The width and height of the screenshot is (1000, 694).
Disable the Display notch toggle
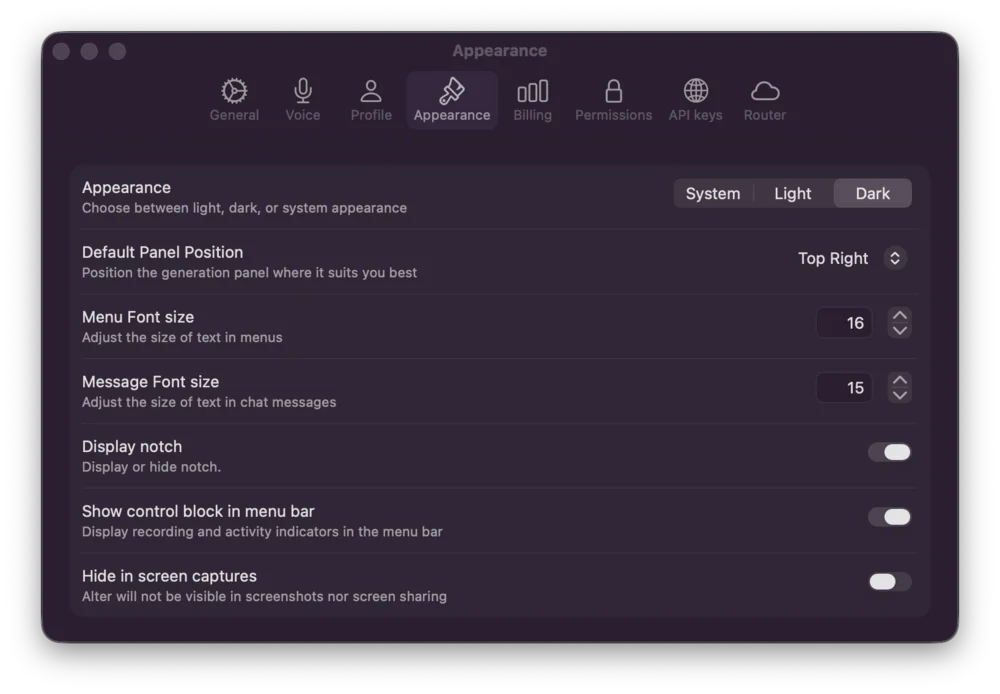click(889, 452)
